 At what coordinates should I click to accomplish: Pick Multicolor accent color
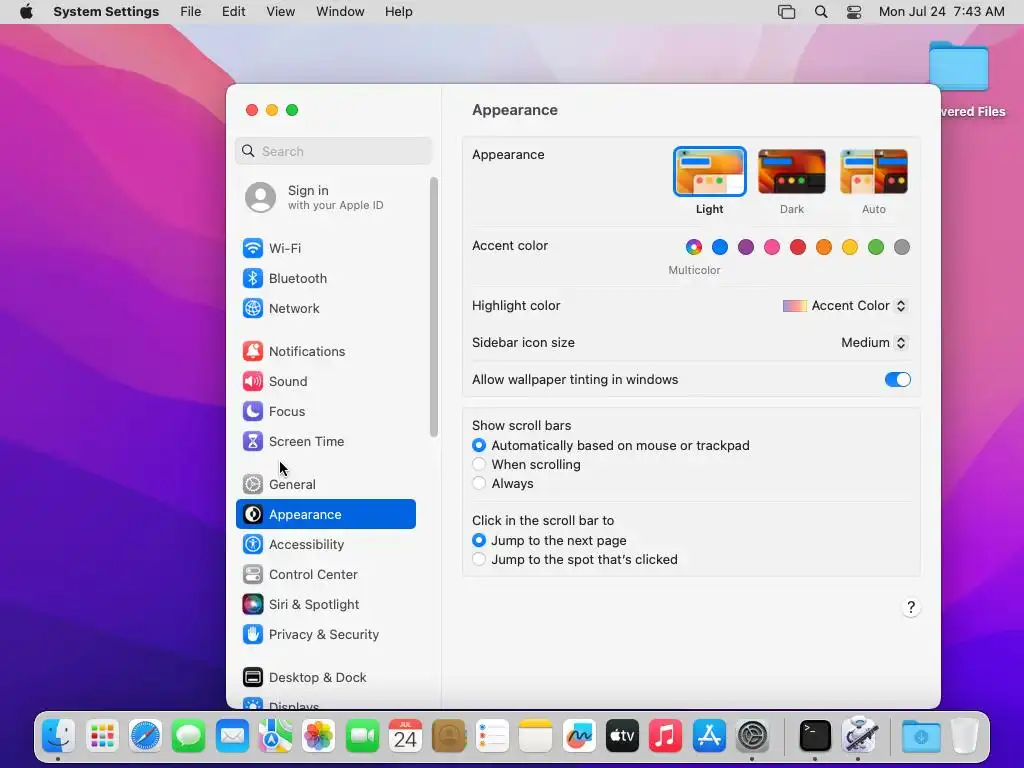(694, 247)
